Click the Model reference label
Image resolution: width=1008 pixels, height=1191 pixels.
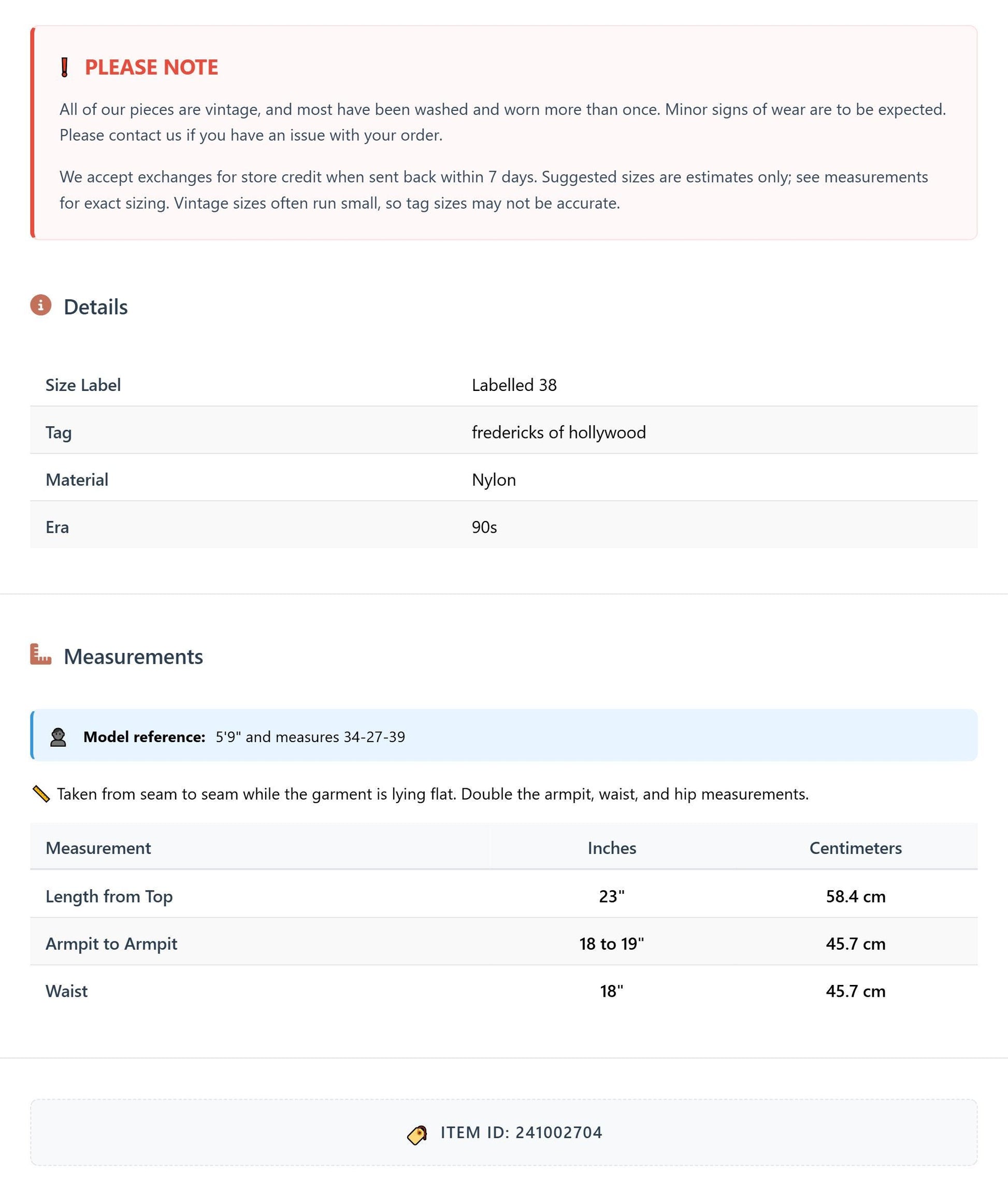[x=144, y=737]
